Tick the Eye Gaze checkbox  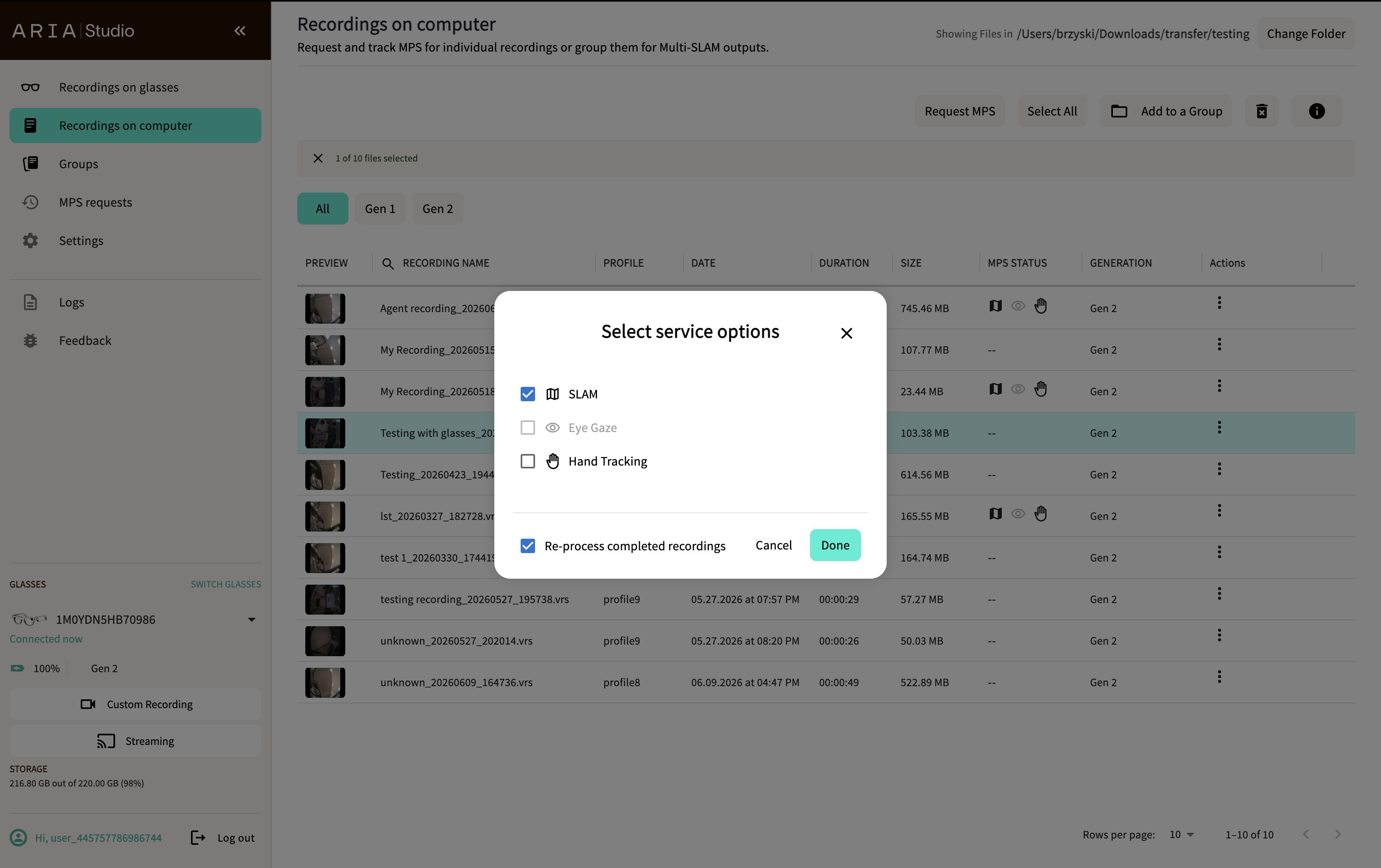pos(527,428)
